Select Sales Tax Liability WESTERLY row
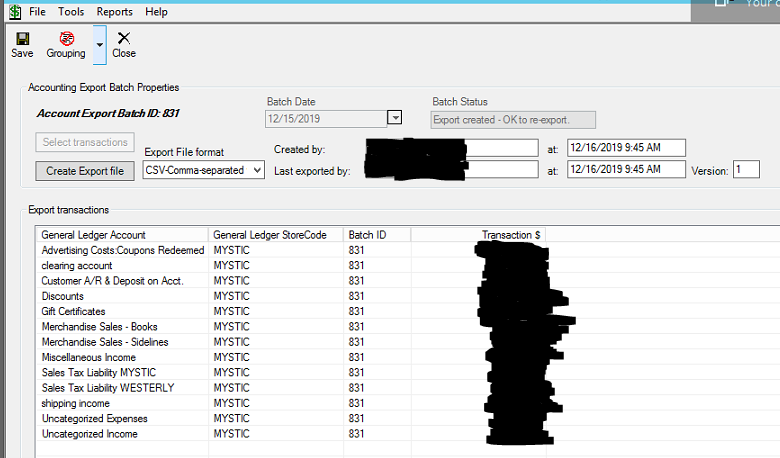Viewport: 780px width, 458px height. pyautogui.click(x=291, y=388)
